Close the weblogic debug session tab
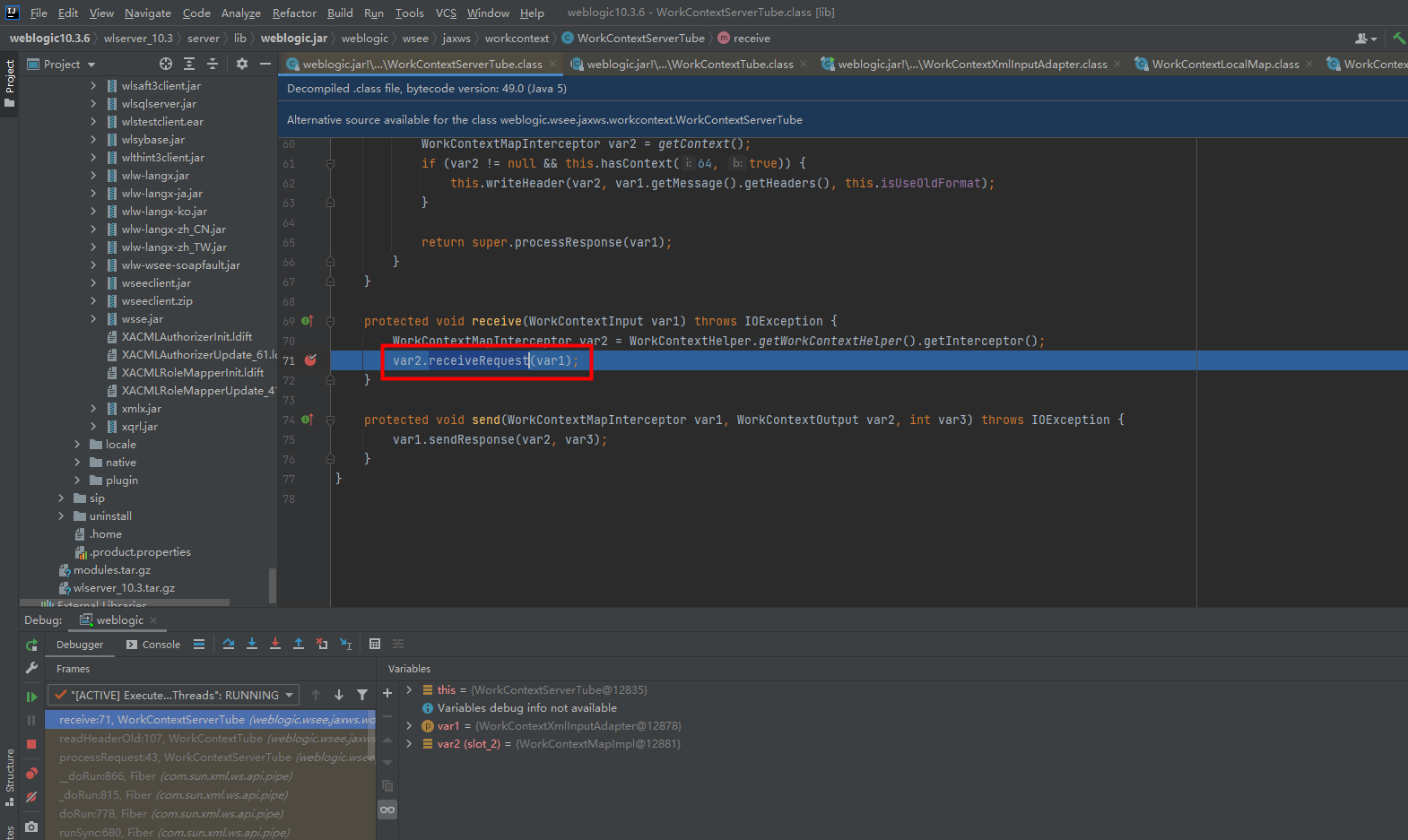The image size is (1408, 840). click(153, 620)
